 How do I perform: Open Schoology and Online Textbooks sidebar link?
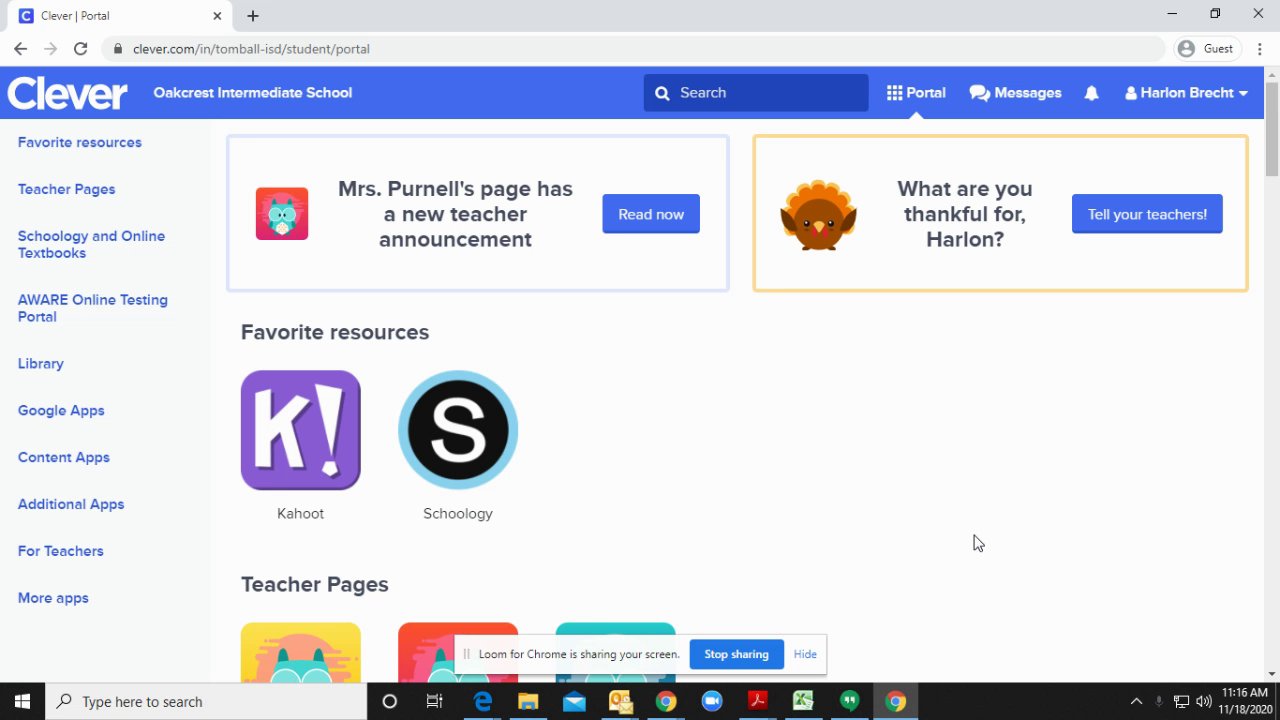[91, 244]
